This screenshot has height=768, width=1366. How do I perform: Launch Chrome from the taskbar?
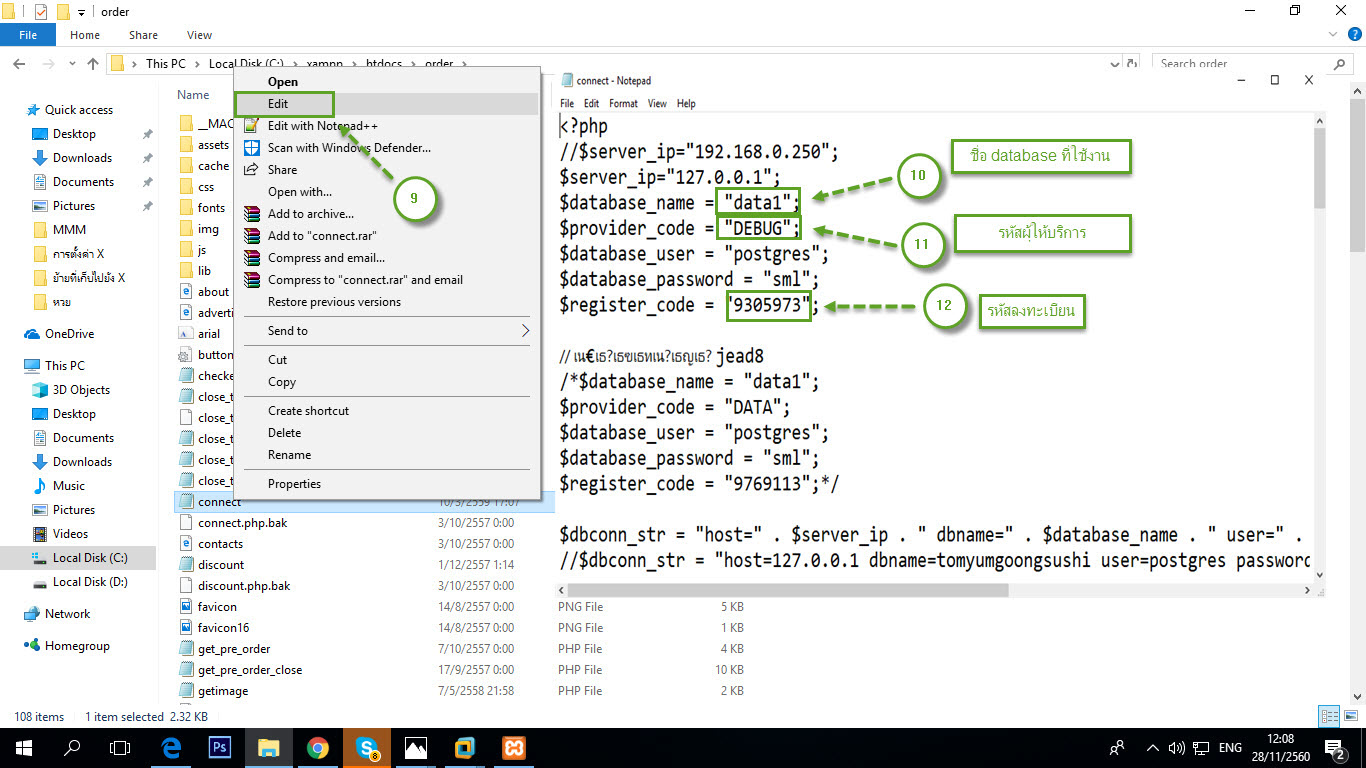point(318,747)
